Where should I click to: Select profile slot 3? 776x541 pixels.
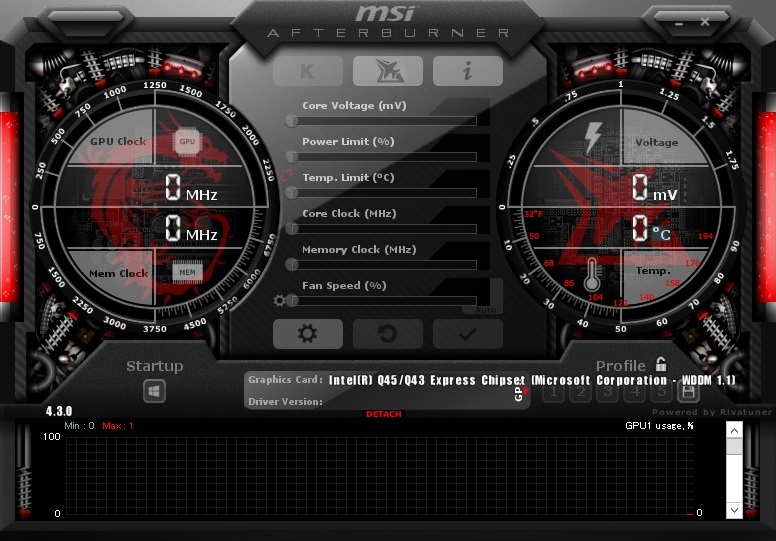point(607,393)
